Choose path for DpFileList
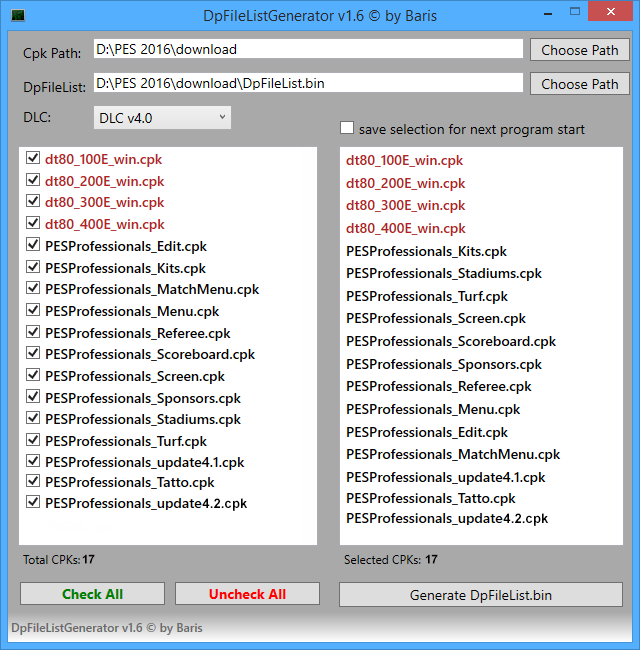Viewport: 640px width, 650px height. coord(579,84)
